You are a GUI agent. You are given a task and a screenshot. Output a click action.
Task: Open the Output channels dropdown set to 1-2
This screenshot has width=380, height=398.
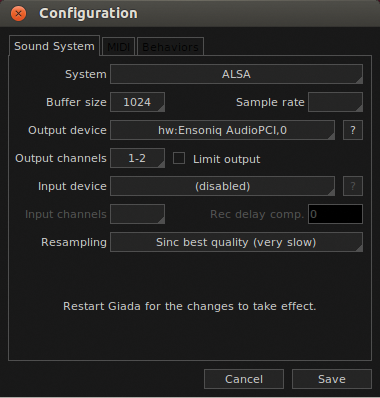(x=137, y=158)
